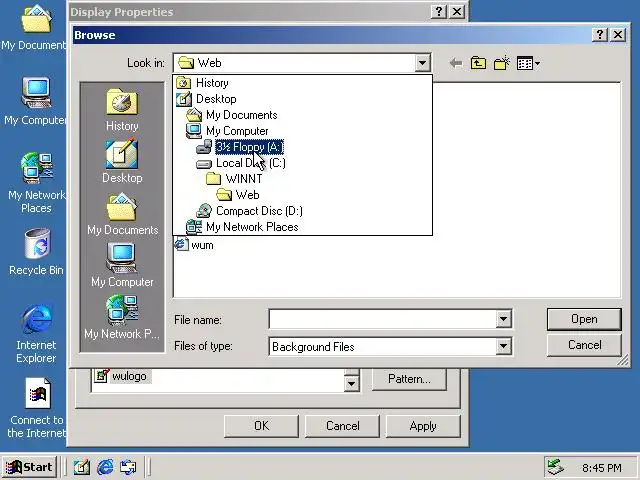
Task: Click the Pattern... button in Display Properties
Action: pyautogui.click(x=409, y=379)
